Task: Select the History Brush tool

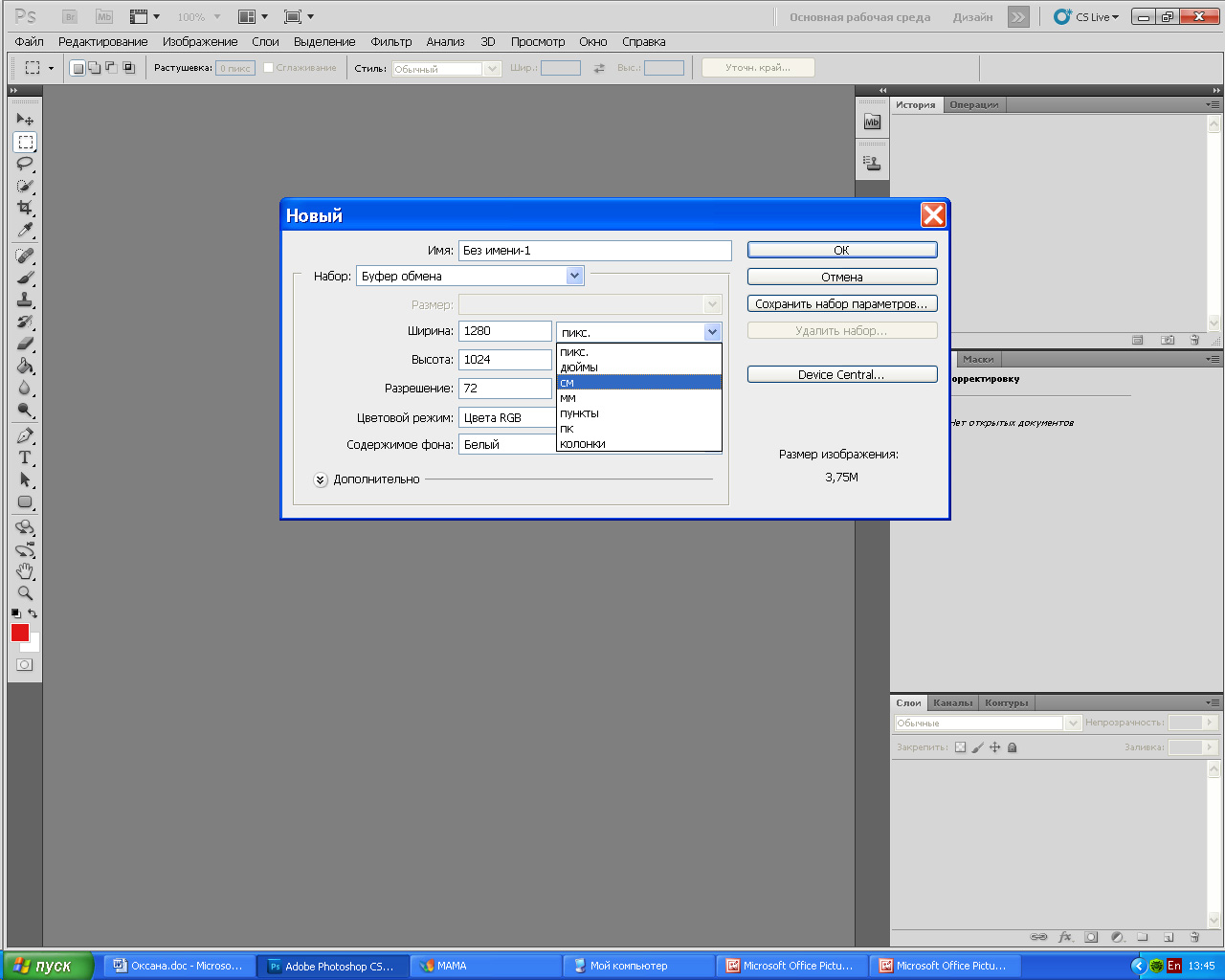Action: click(25, 322)
